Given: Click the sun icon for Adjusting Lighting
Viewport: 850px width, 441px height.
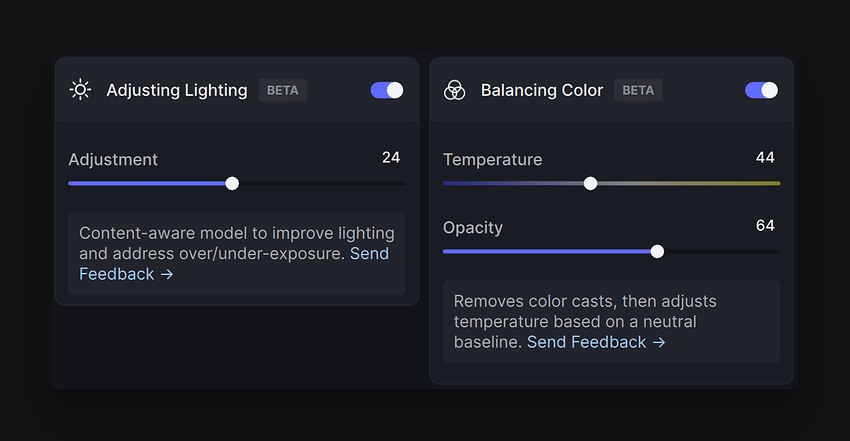Looking at the screenshot, I should click(80, 90).
